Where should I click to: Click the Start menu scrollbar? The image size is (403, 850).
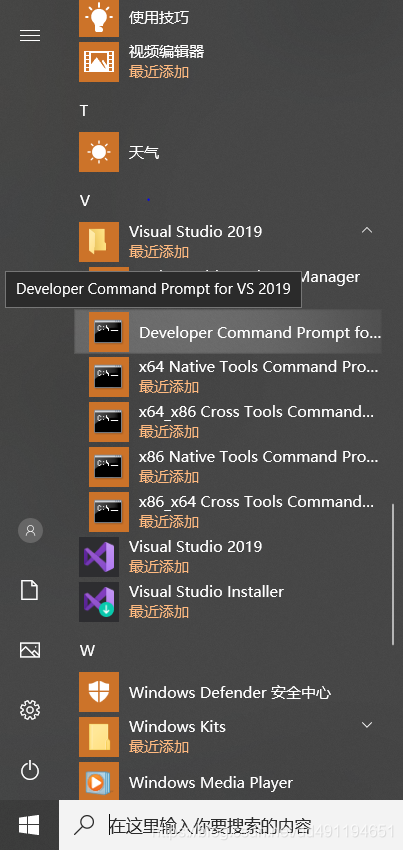pyautogui.click(x=393, y=575)
